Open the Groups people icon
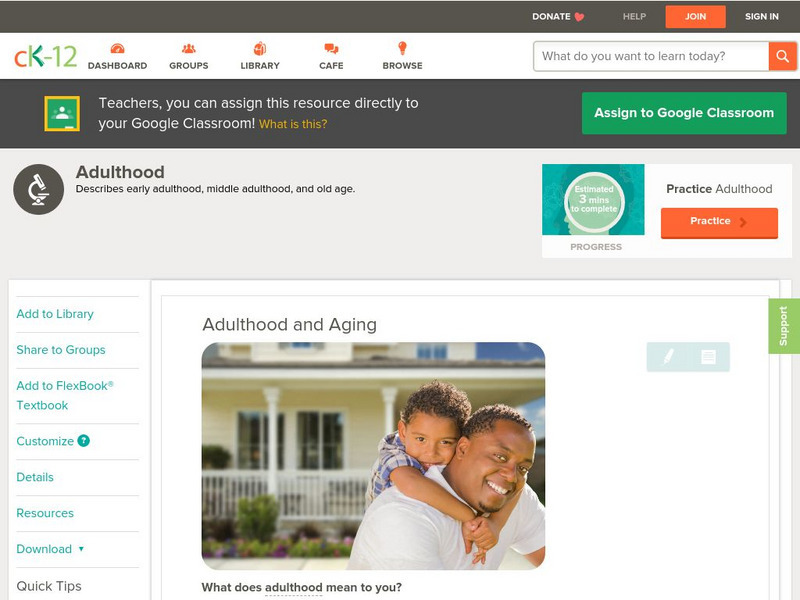Screen dimensions: 800x600 pos(189,48)
